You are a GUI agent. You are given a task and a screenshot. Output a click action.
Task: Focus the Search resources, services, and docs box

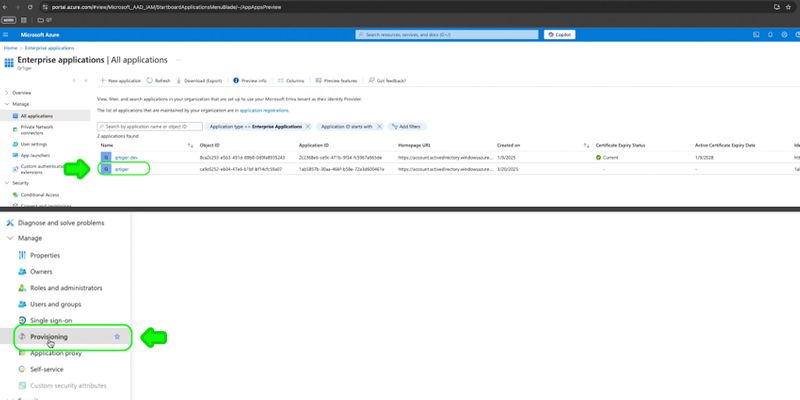(447, 35)
